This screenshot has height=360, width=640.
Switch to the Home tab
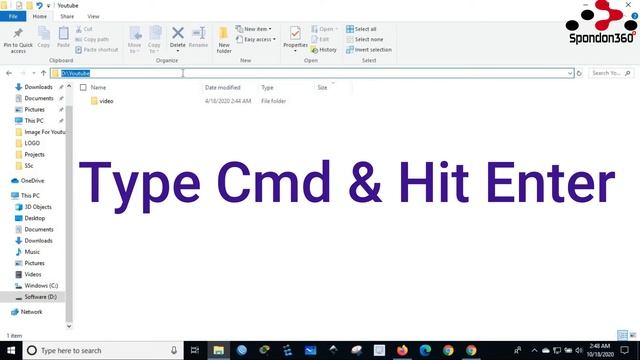(40, 16)
